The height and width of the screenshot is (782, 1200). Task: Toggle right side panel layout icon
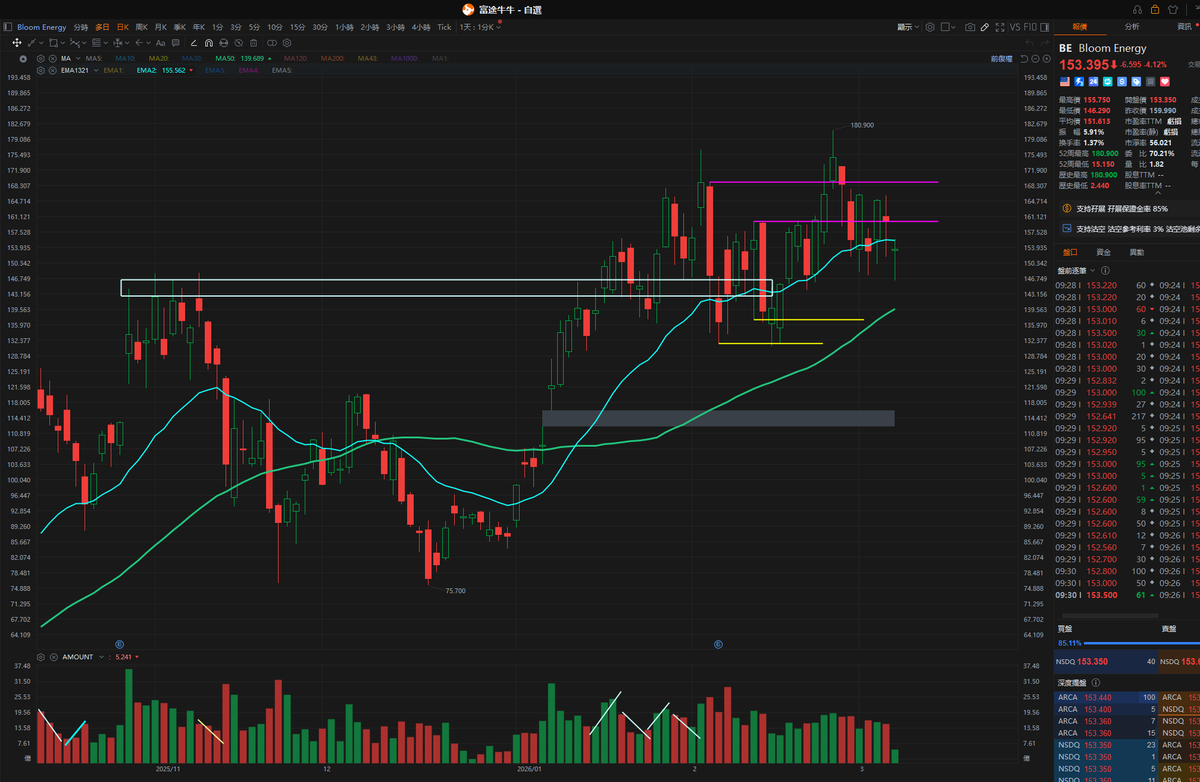click(x=1045, y=27)
